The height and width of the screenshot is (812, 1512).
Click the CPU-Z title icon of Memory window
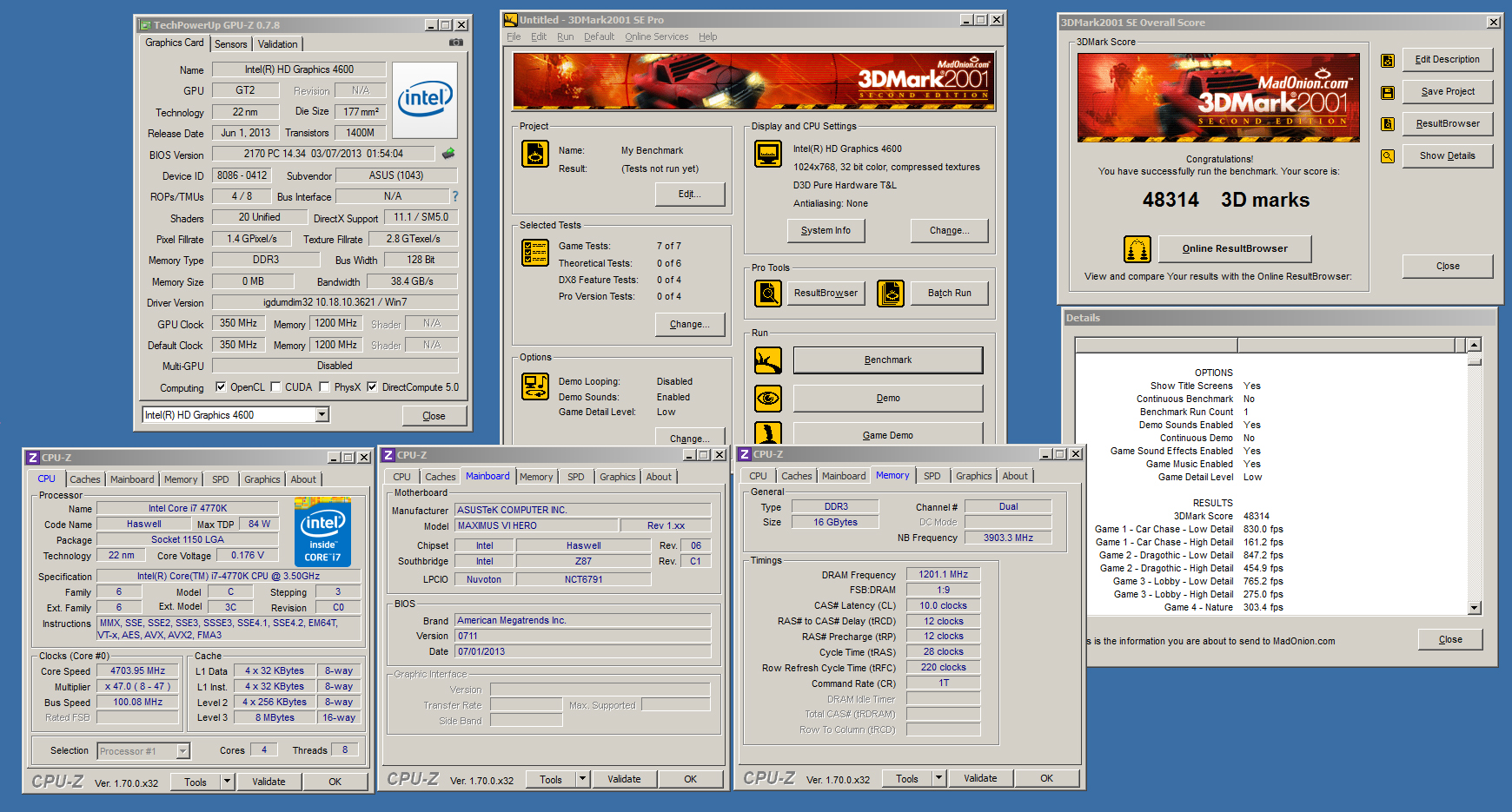pos(745,454)
